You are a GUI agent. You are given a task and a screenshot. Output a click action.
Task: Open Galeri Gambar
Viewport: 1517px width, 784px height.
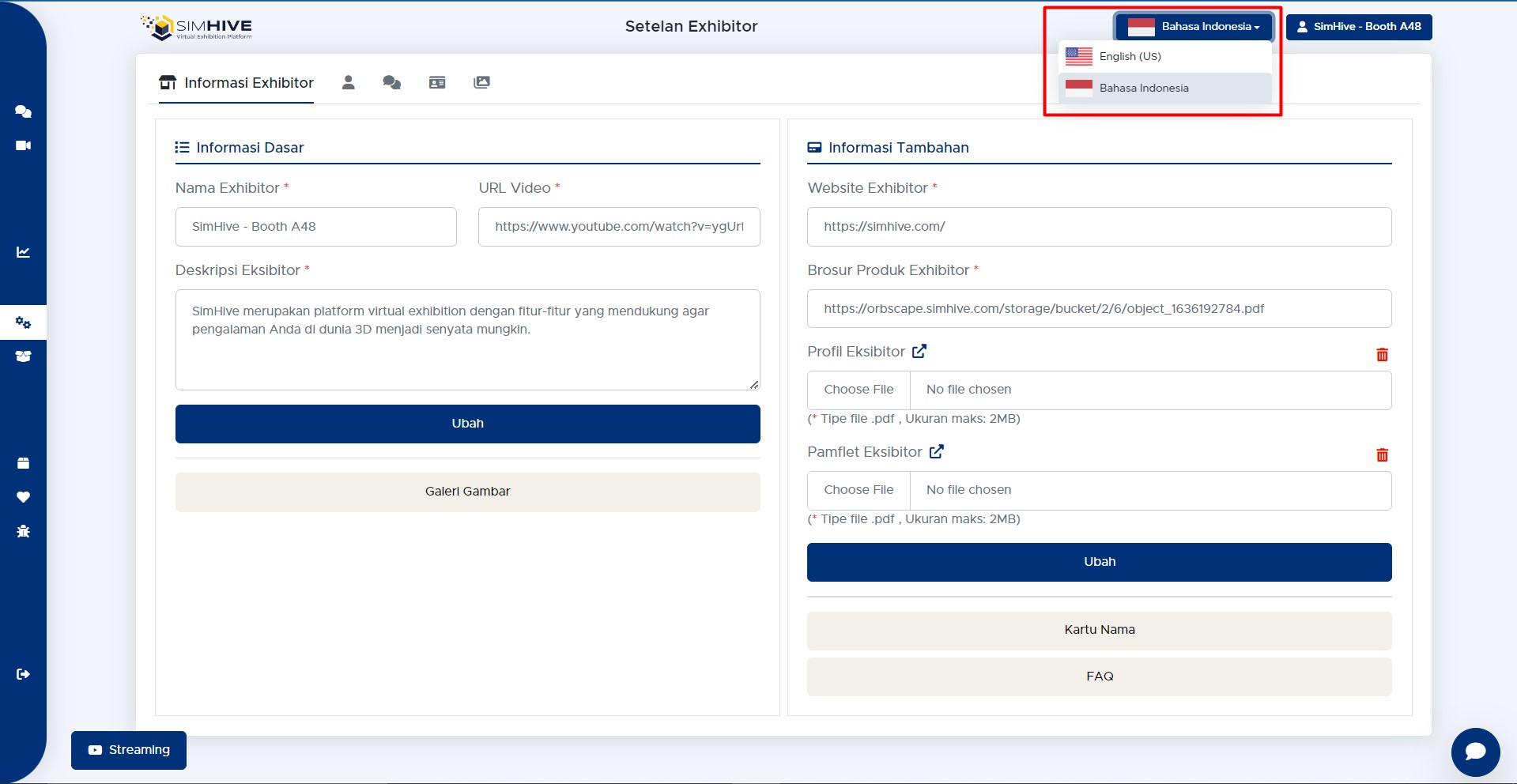(x=468, y=492)
